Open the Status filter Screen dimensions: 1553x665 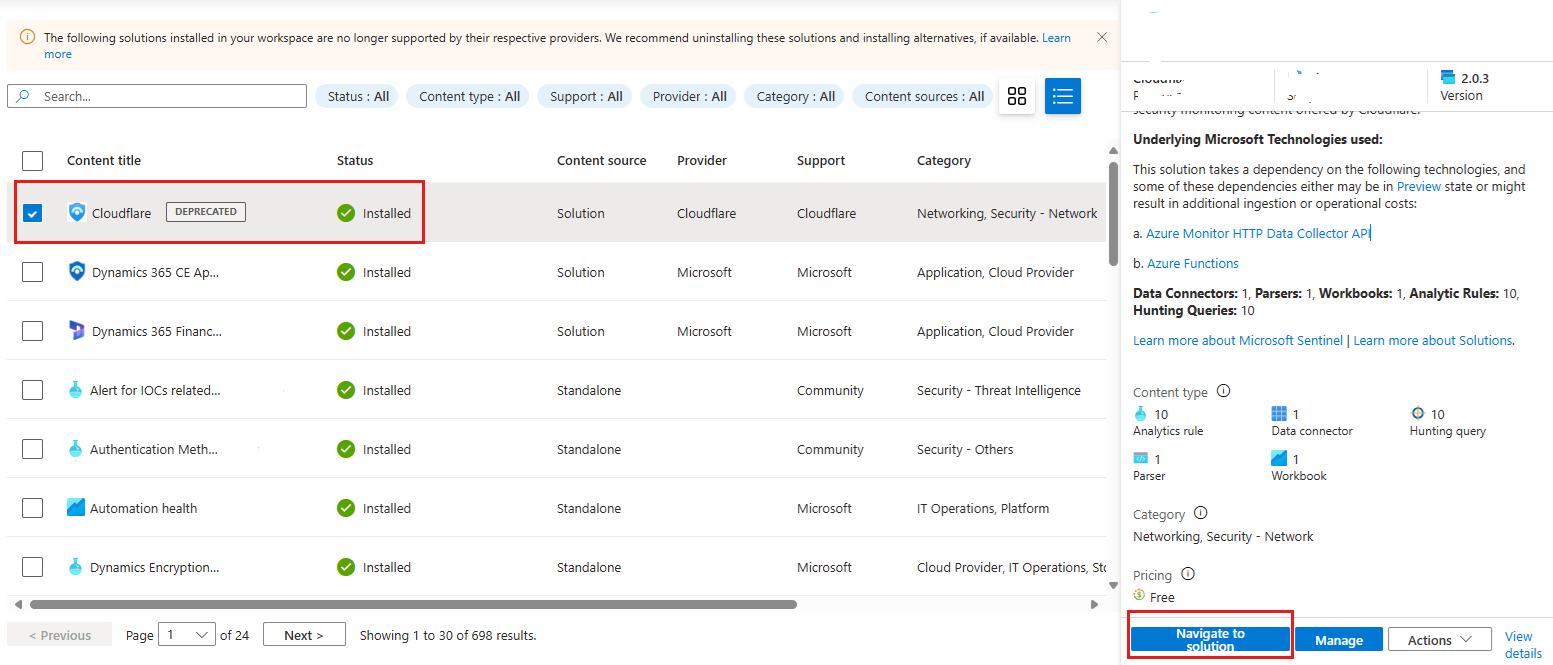pyautogui.click(x=358, y=97)
